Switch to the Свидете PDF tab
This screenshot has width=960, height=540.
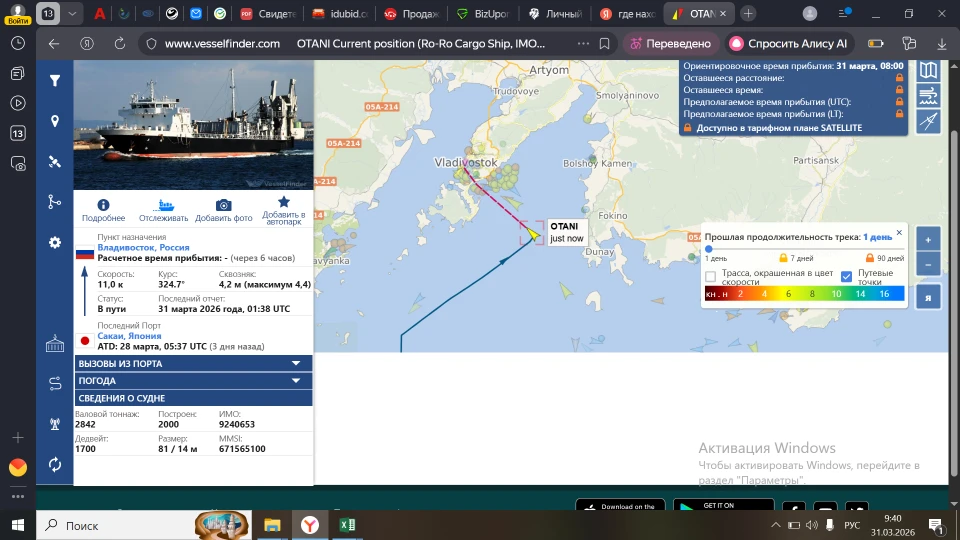[268, 13]
